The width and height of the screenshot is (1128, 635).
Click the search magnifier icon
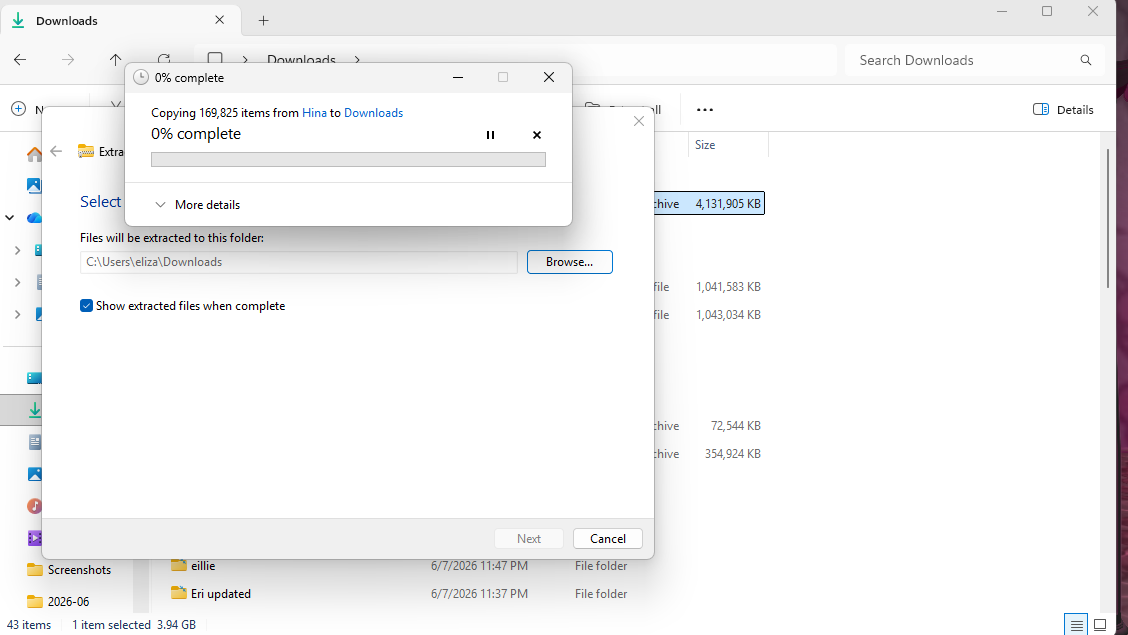click(x=1086, y=60)
